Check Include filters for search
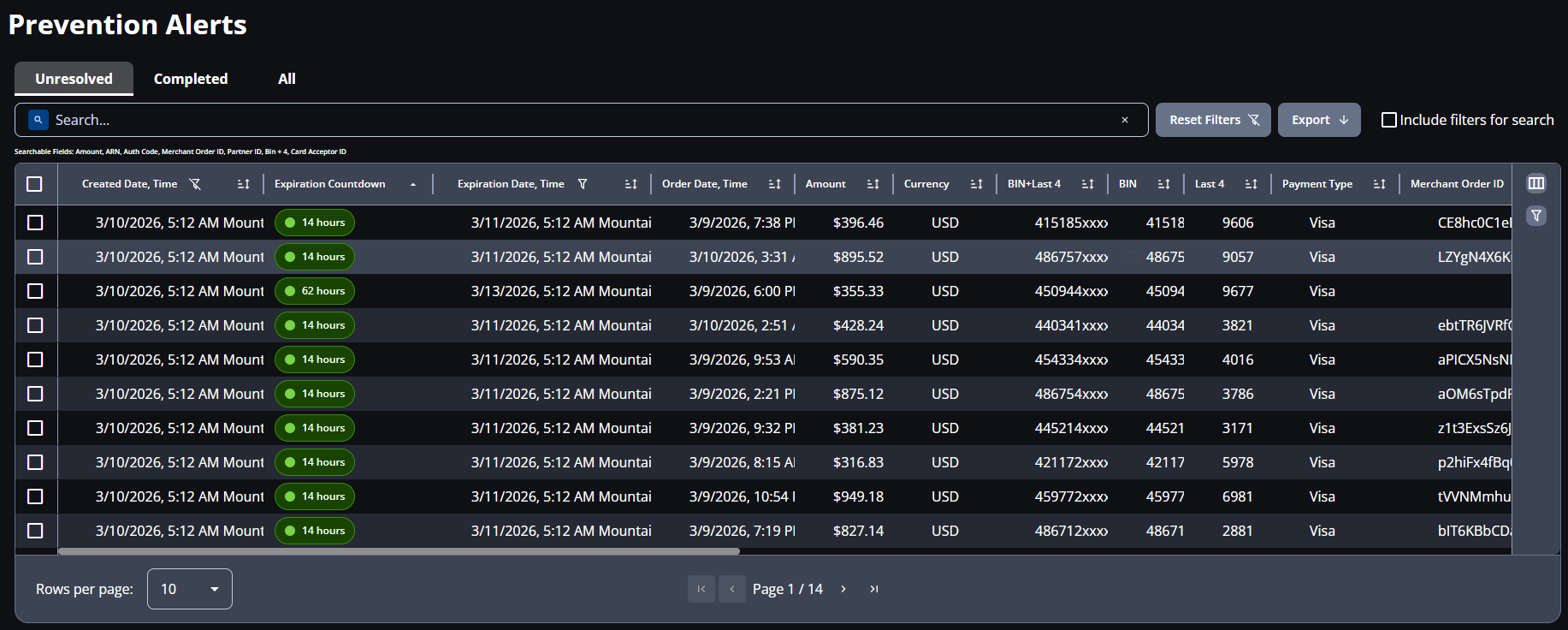The height and width of the screenshot is (630, 1568). coord(1389,120)
